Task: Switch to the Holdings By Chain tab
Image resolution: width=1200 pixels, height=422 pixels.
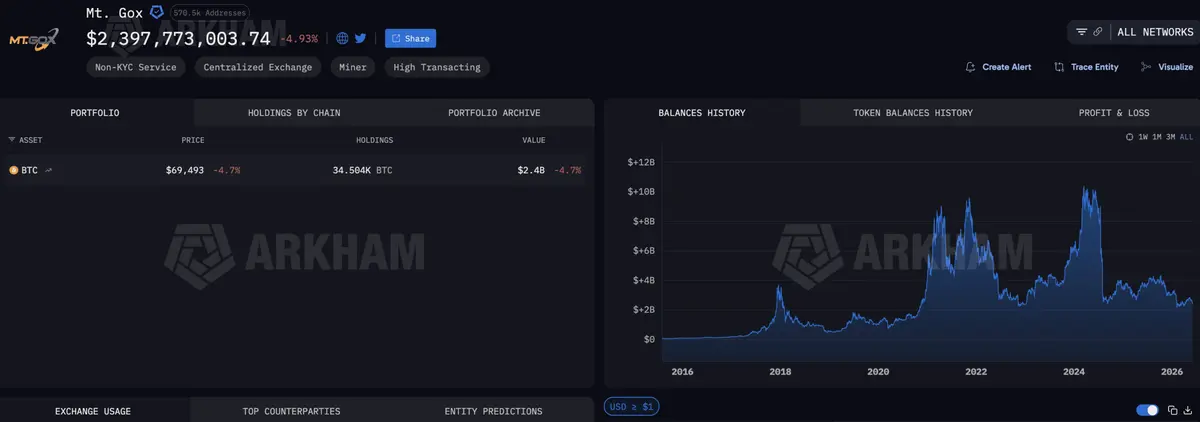Action: click(x=294, y=113)
